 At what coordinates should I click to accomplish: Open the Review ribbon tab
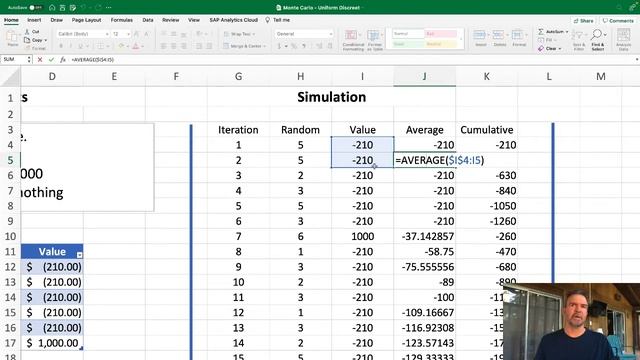pyautogui.click(x=171, y=20)
